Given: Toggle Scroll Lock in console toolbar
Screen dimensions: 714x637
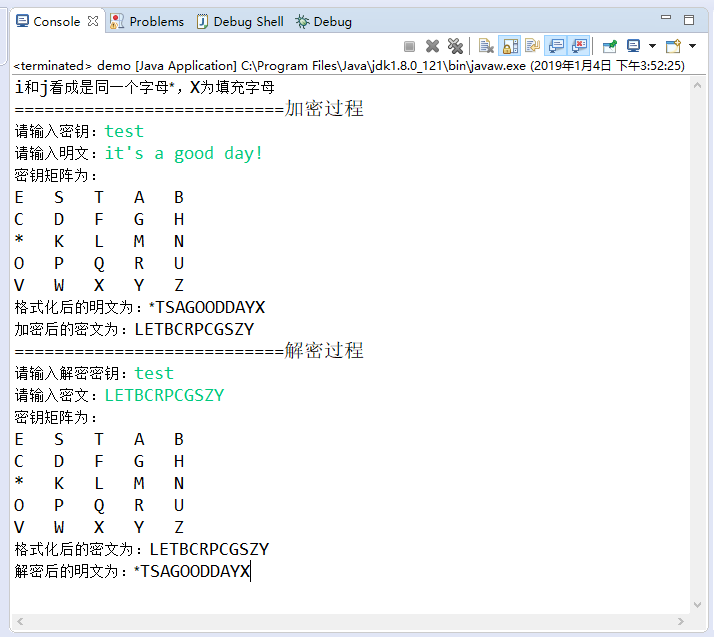Looking at the screenshot, I should point(510,46).
